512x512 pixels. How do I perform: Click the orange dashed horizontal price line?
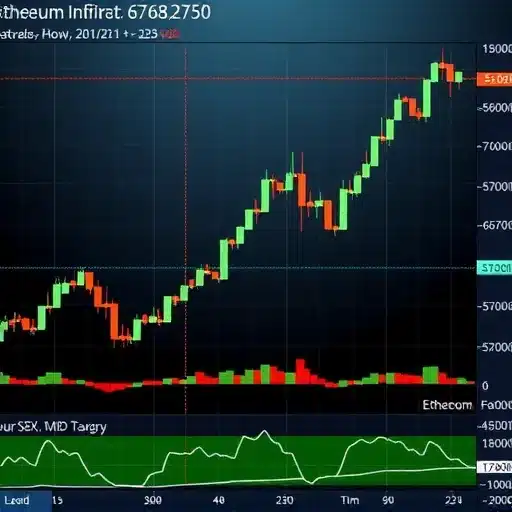coord(238,79)
